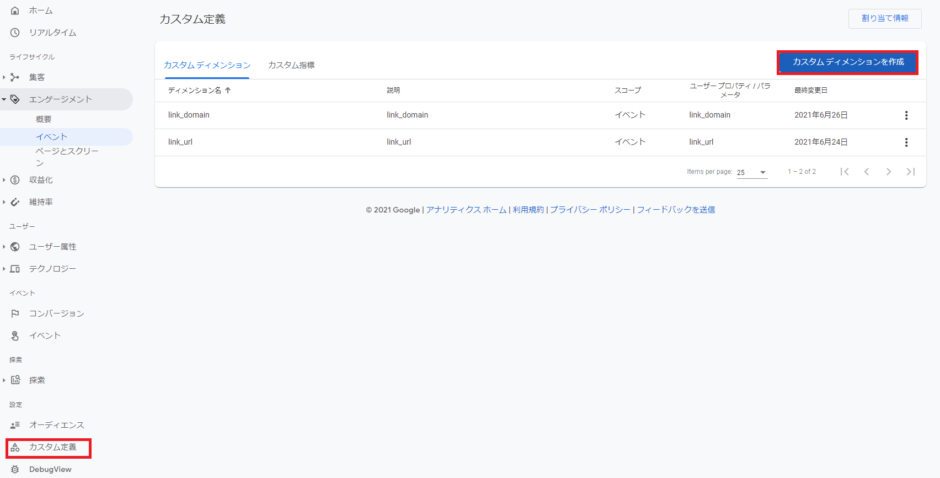The width and height of the screenshot is (940, 478).
Task: Switch to the Custom metrics tab
Action: tap(291, 65)
